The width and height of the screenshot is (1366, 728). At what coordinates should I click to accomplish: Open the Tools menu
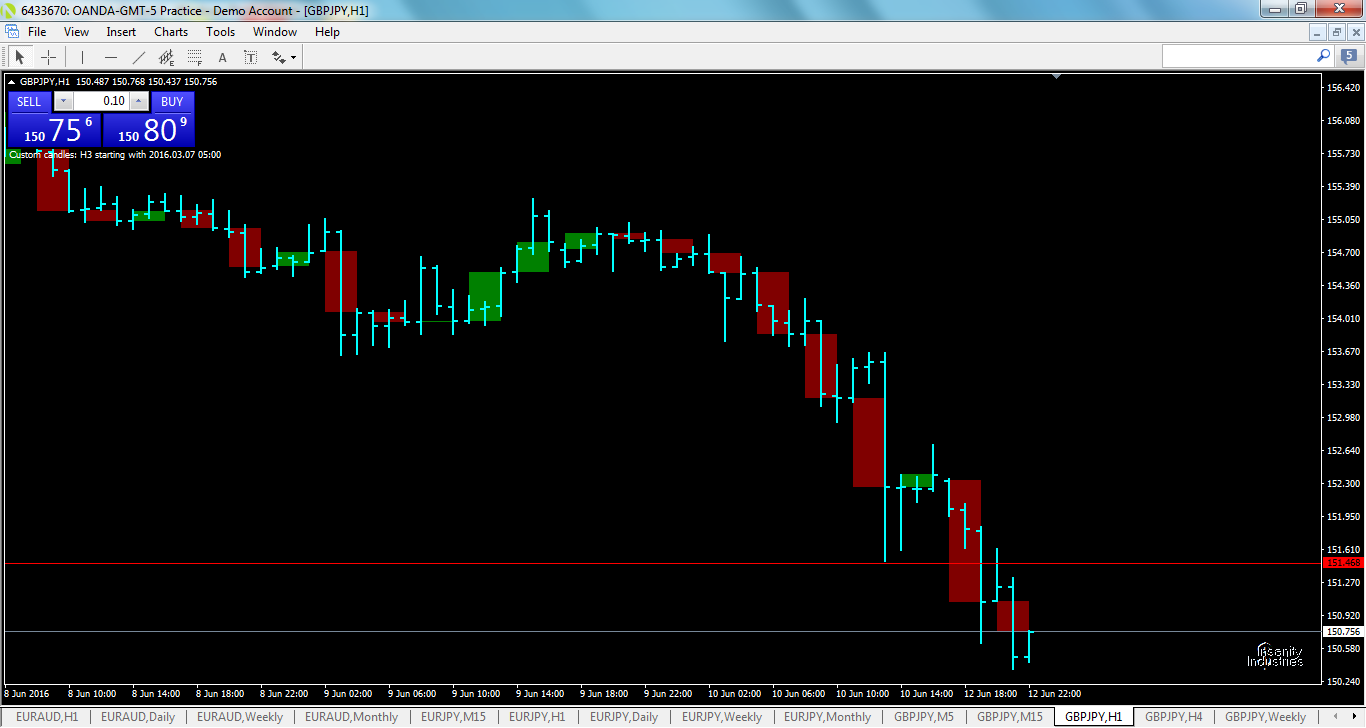click(x=221, y=32)
